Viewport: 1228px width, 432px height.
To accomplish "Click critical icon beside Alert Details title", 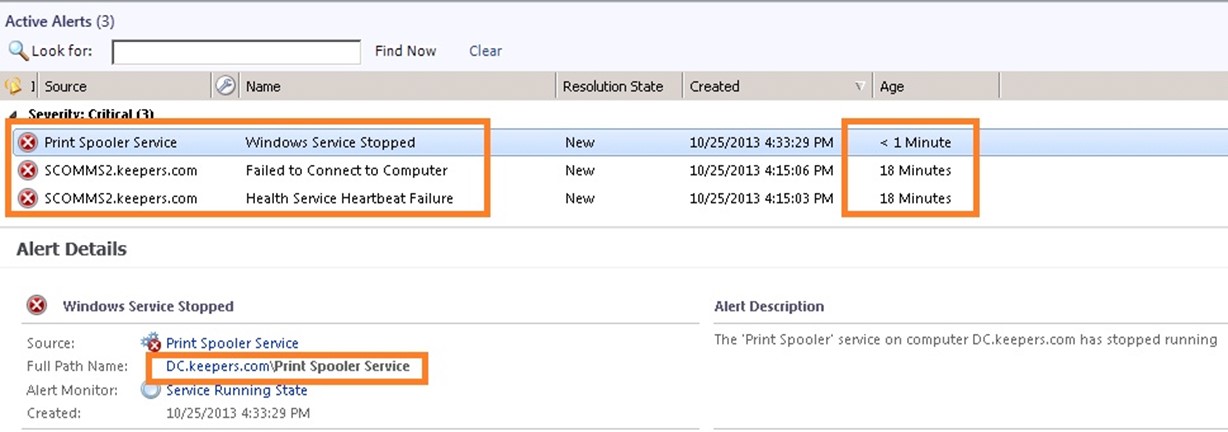I will click(x=37, y=306).
